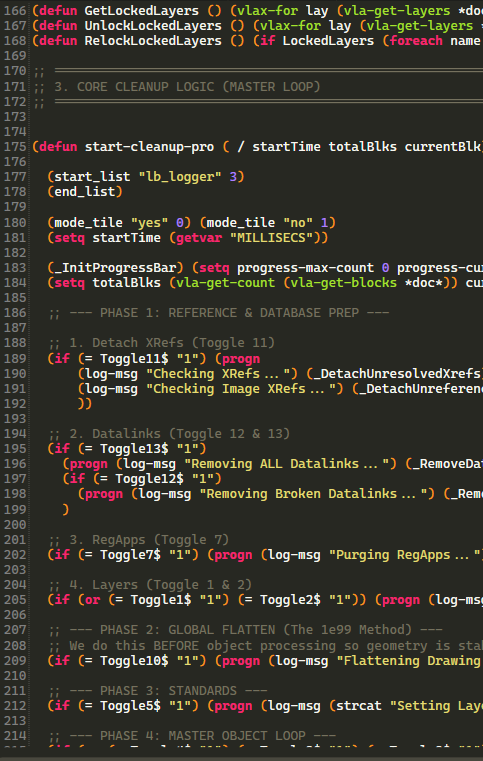The image size is (483, 761).
Task: Click the Toggle7$ variable
Action: (130, 555)
